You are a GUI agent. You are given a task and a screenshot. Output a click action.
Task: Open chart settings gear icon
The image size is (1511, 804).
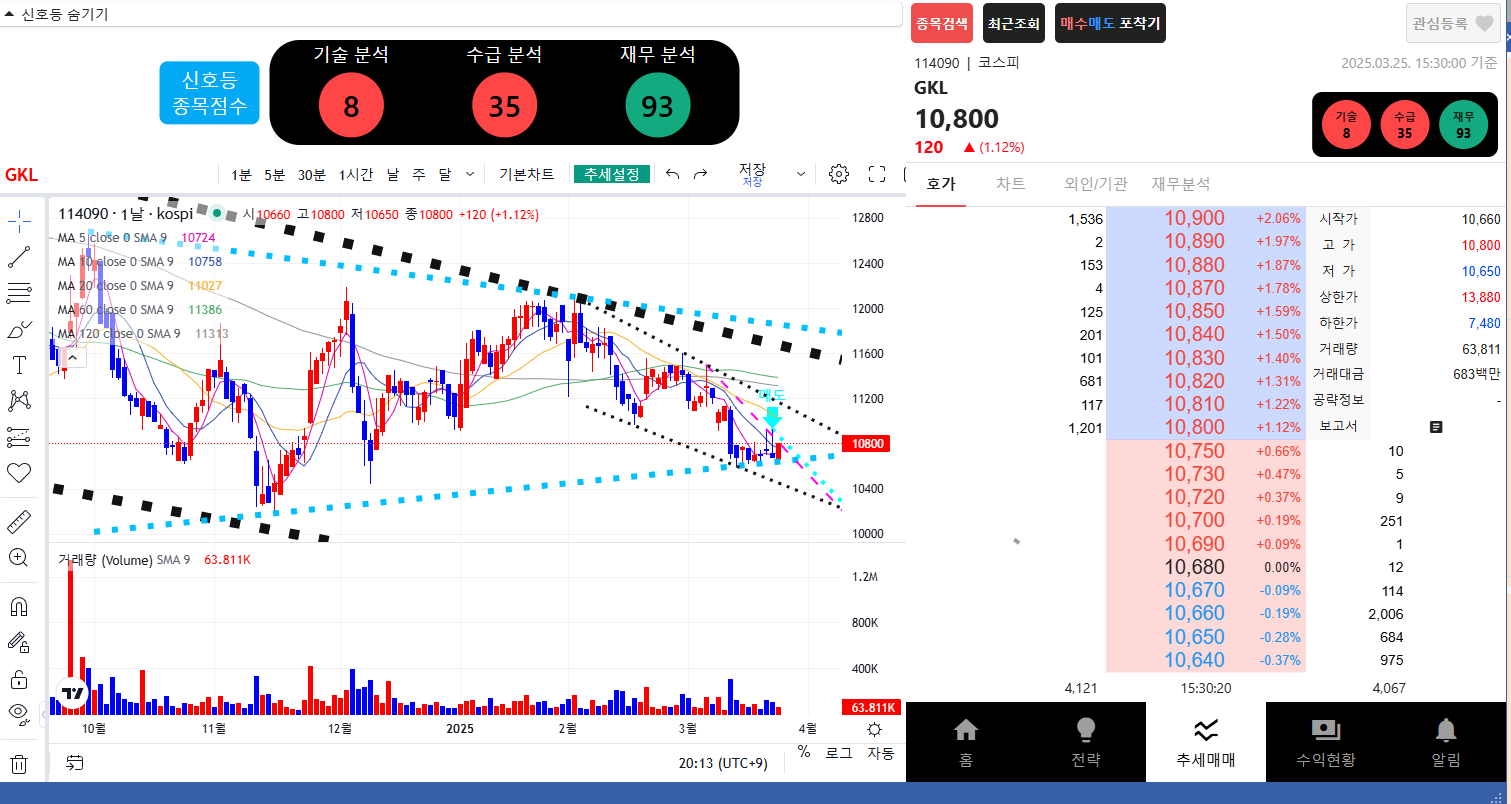pos(839,174)
